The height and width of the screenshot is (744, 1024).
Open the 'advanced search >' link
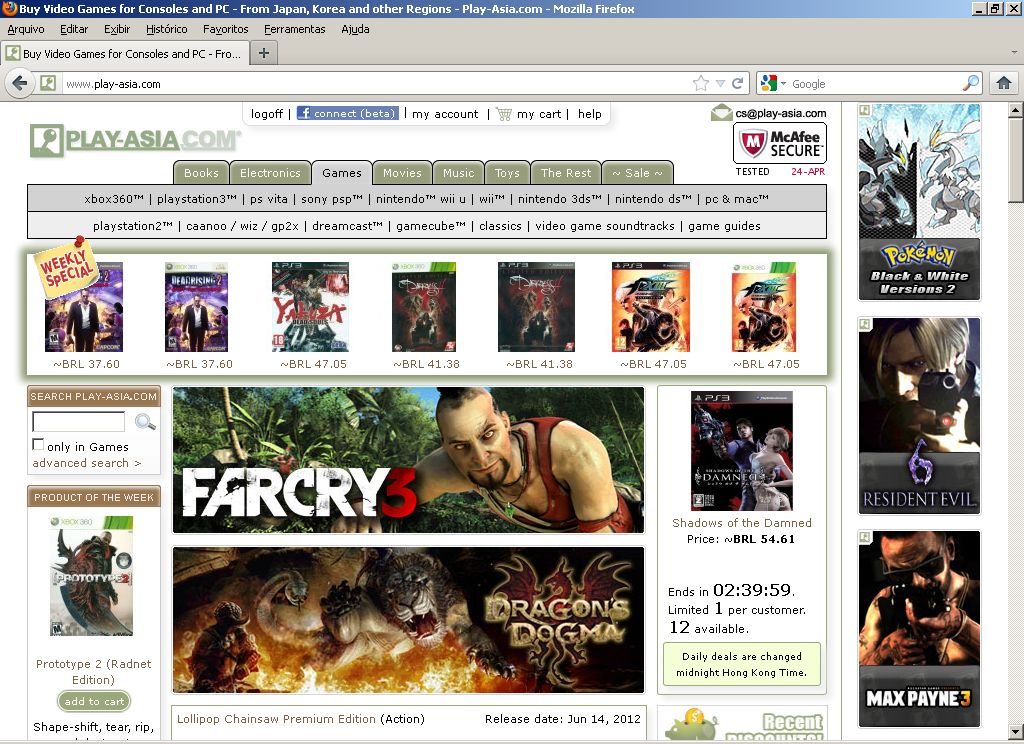(x=87, y=463)
